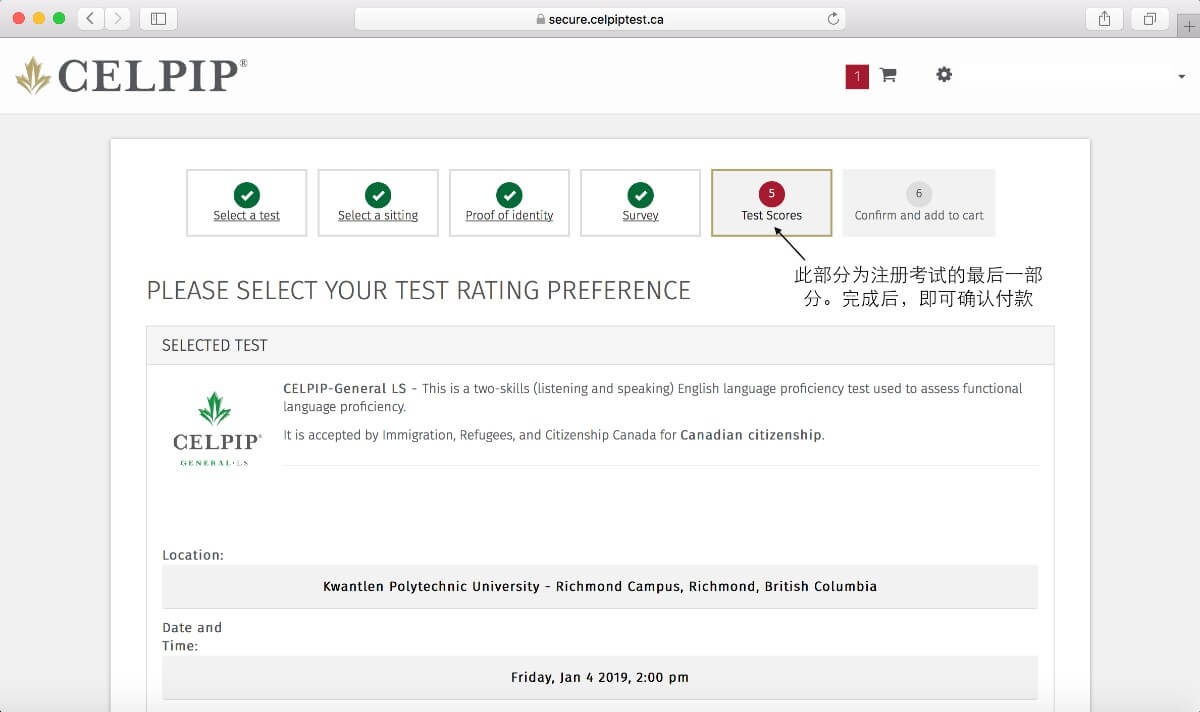Open settings gear icon
Viewport: 1200px width, 712px height.
click(944, 74)
